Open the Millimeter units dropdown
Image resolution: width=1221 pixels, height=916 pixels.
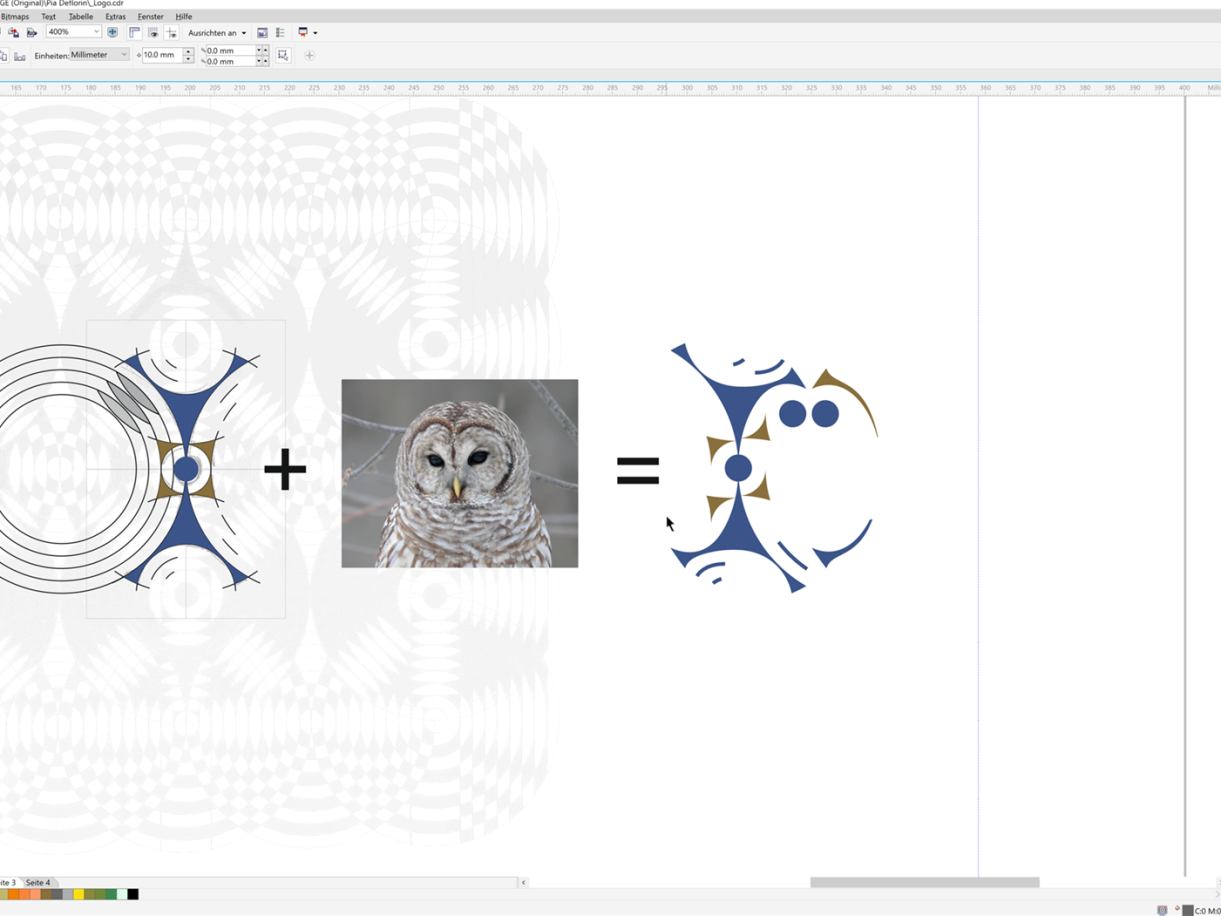(124, 55)
